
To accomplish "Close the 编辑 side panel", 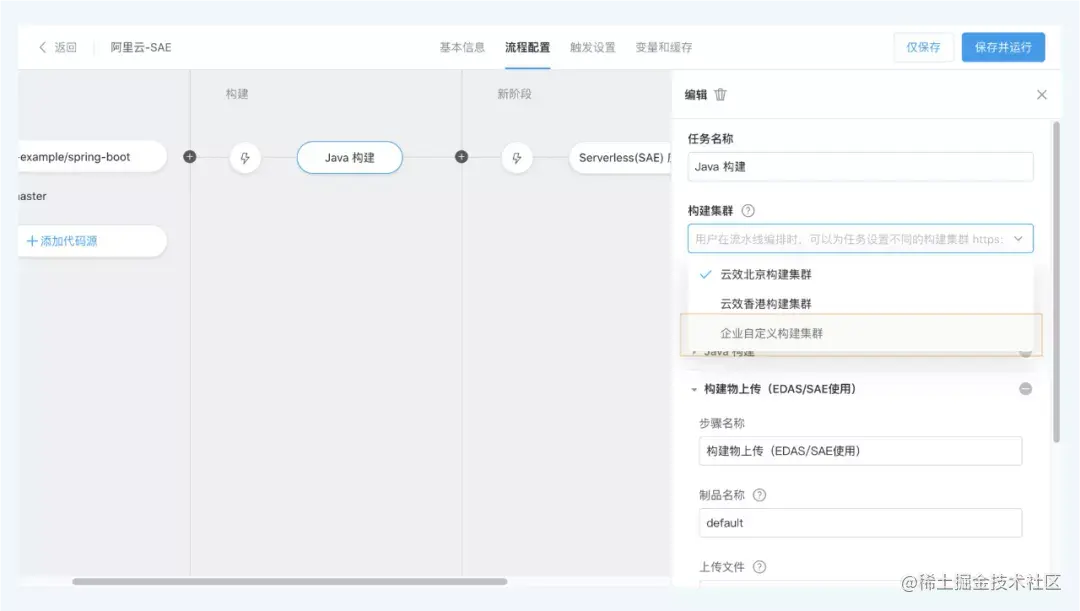I will [1041, 94].
